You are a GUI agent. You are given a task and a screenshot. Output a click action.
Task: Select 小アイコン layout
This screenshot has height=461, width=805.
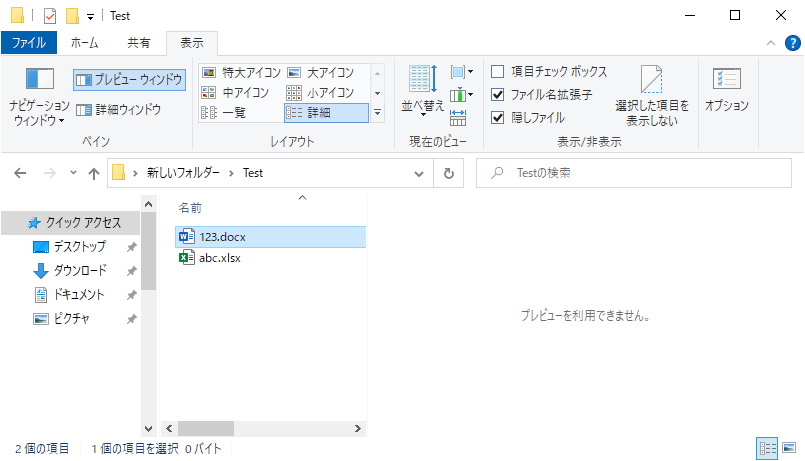pyautogui.click(x=320, y=92)
